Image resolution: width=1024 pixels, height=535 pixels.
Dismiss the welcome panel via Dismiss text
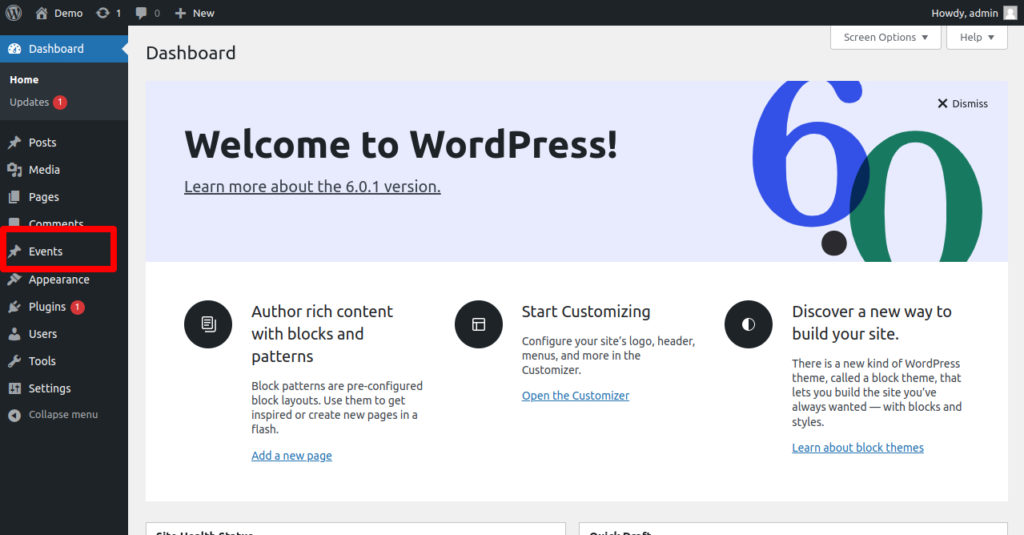pyautogui.click(x=970, y=104)
